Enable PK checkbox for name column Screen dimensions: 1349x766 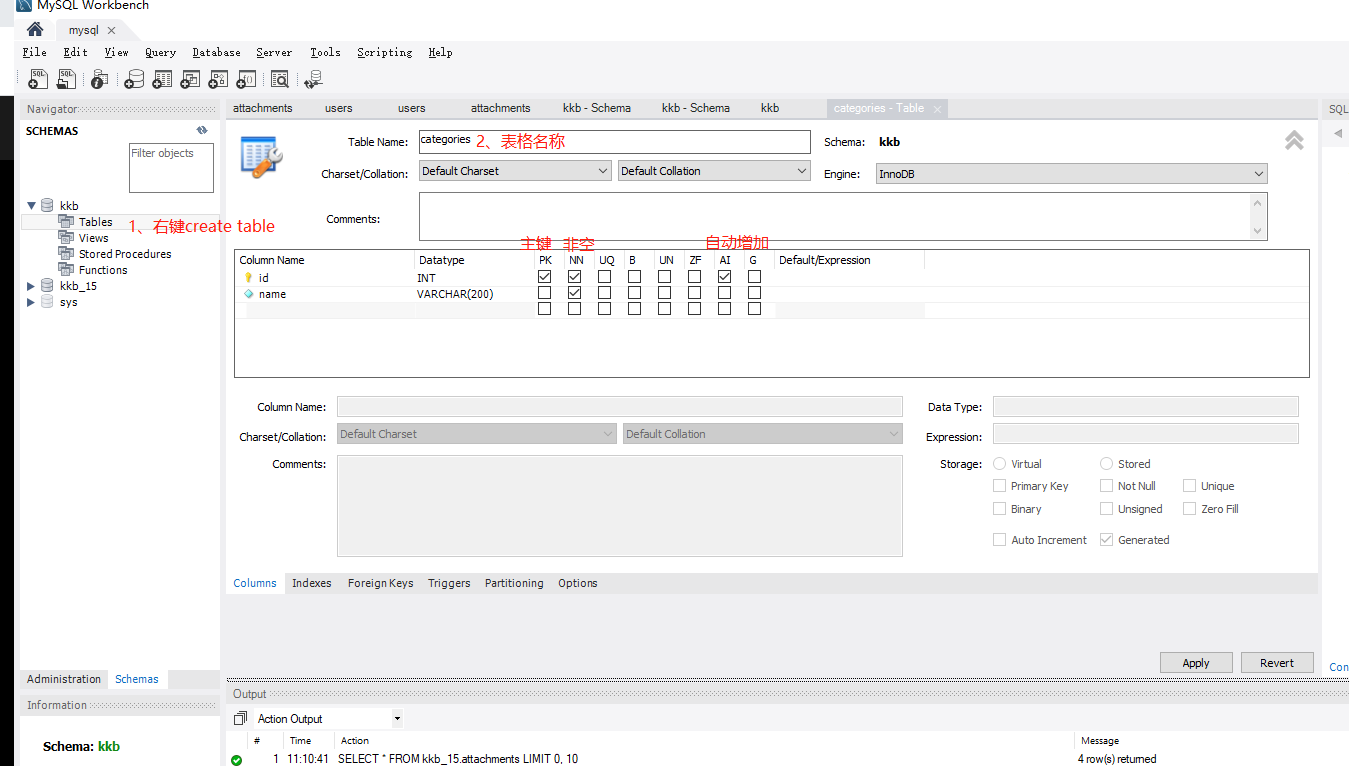click(x=544, y=293)
